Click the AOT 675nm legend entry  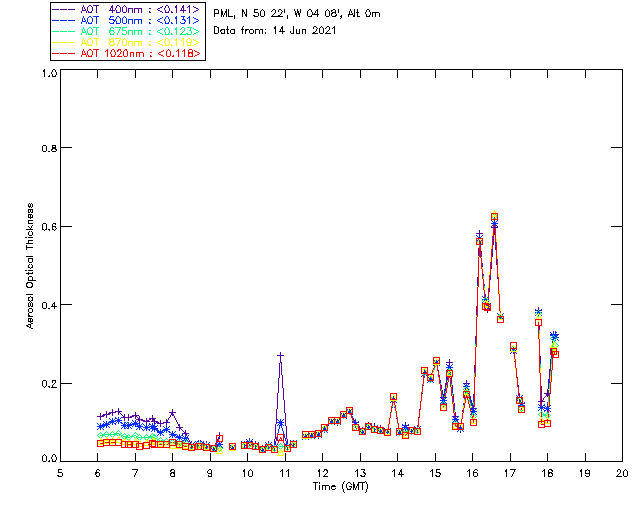point(127,31)
